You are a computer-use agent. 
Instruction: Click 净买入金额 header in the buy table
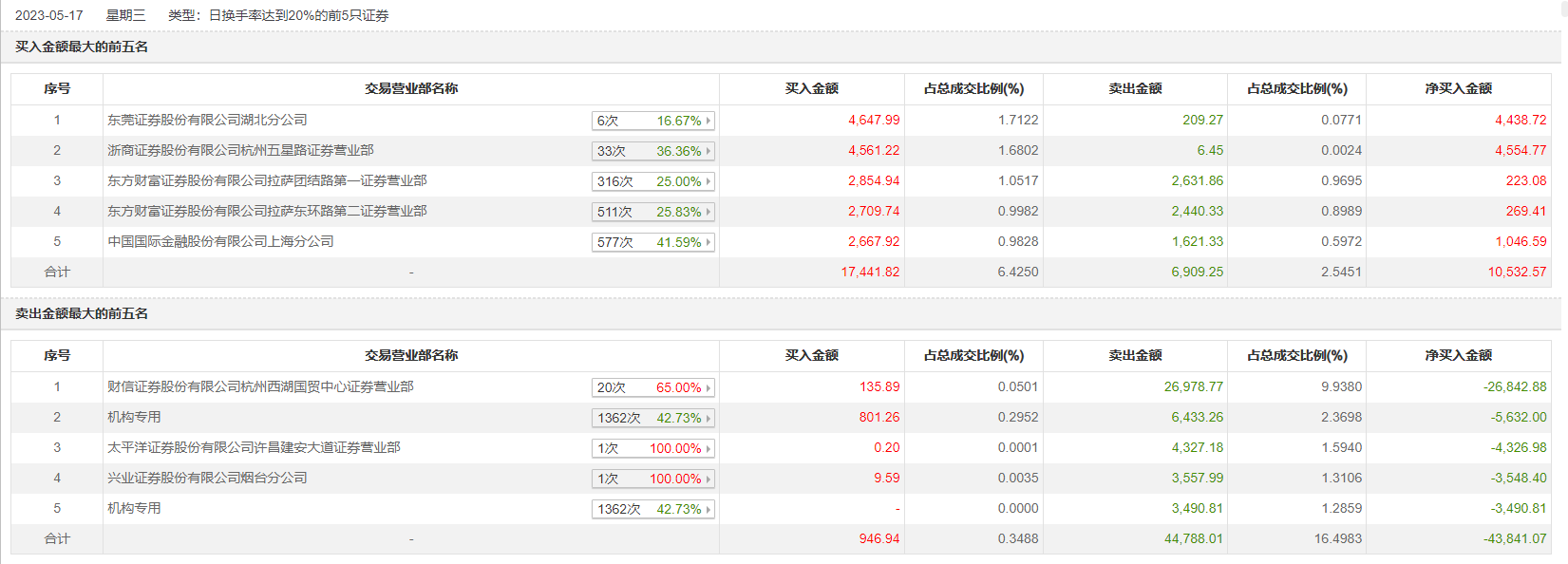click(1458, 88)
